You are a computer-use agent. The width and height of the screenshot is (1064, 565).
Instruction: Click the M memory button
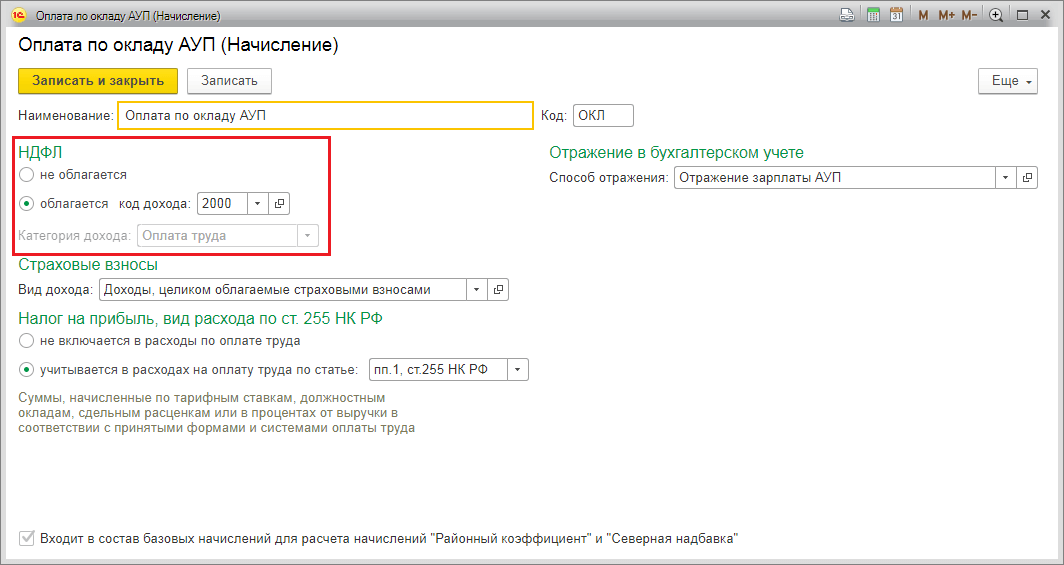[924, 15]
